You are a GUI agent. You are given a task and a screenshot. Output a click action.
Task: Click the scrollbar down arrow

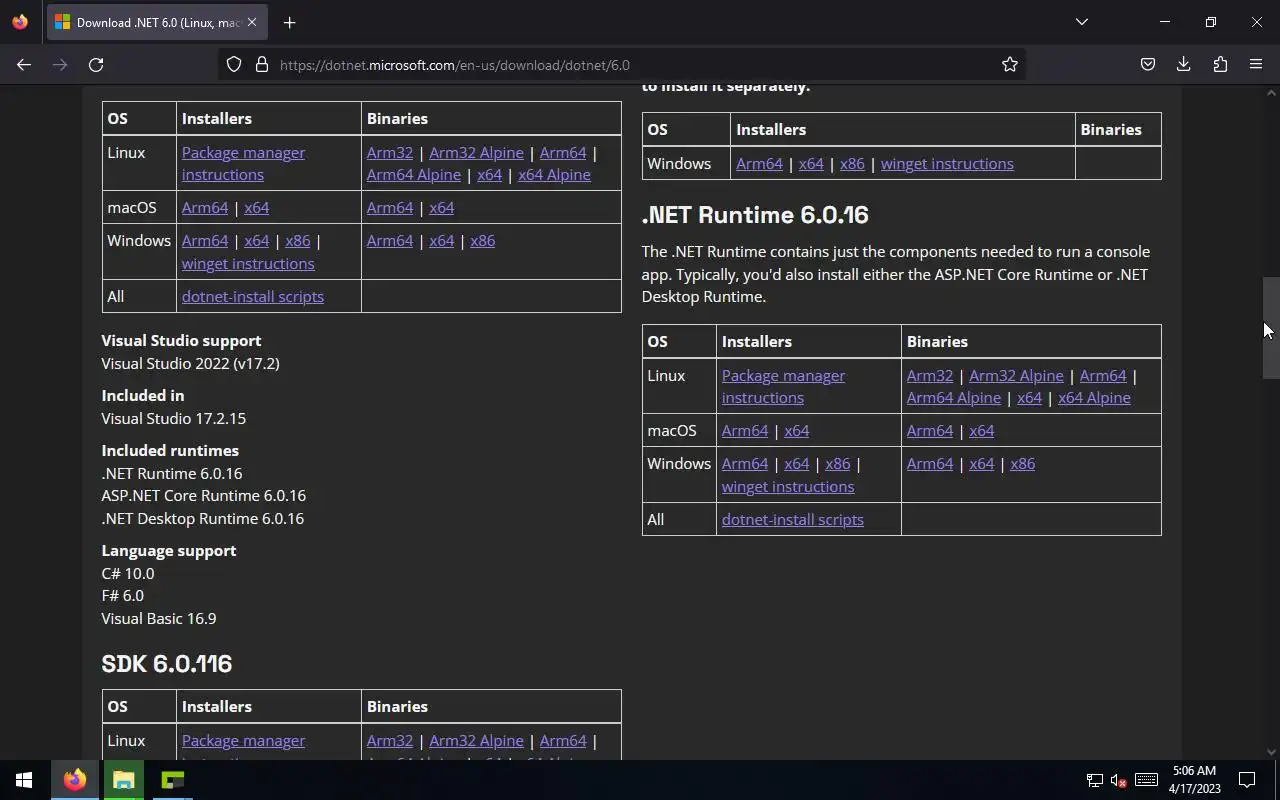point(1271,751)
